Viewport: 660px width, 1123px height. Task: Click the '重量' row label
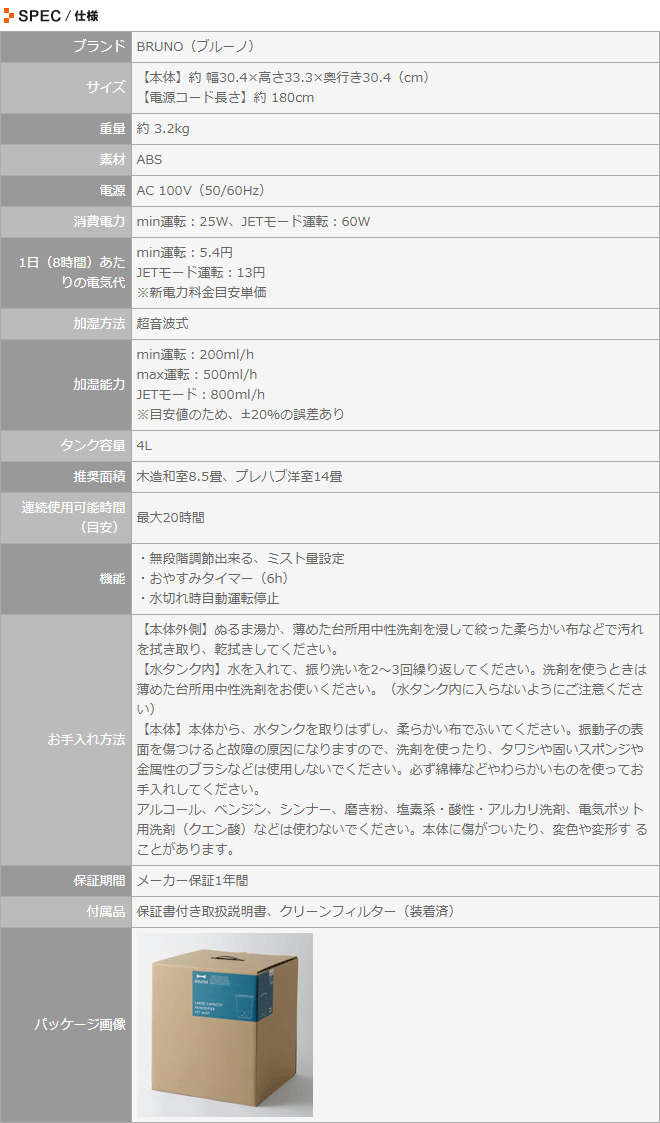112,128
